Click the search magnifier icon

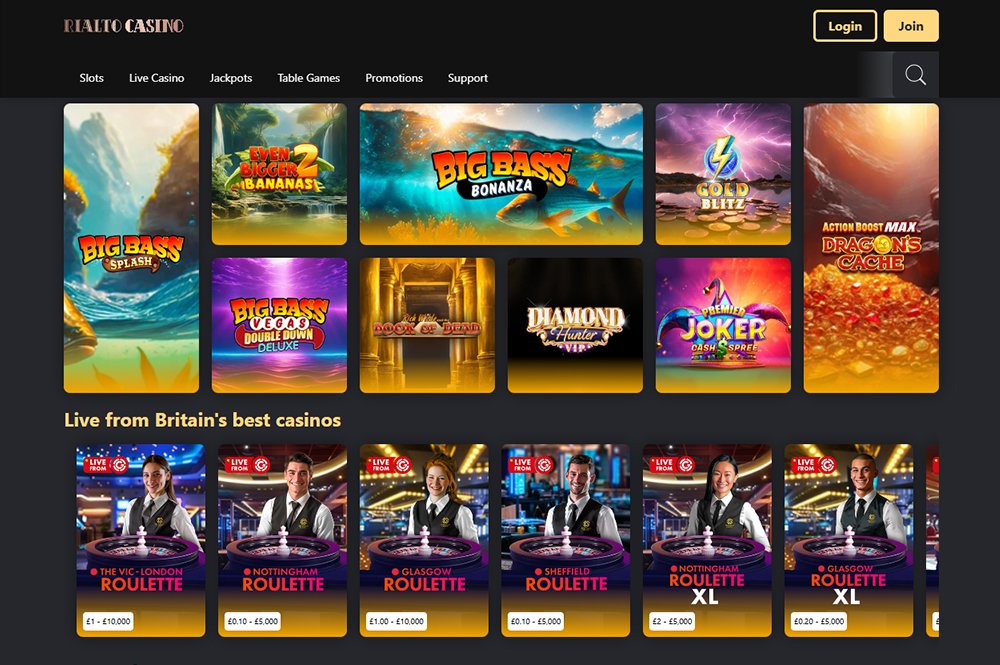coord(915,75)
